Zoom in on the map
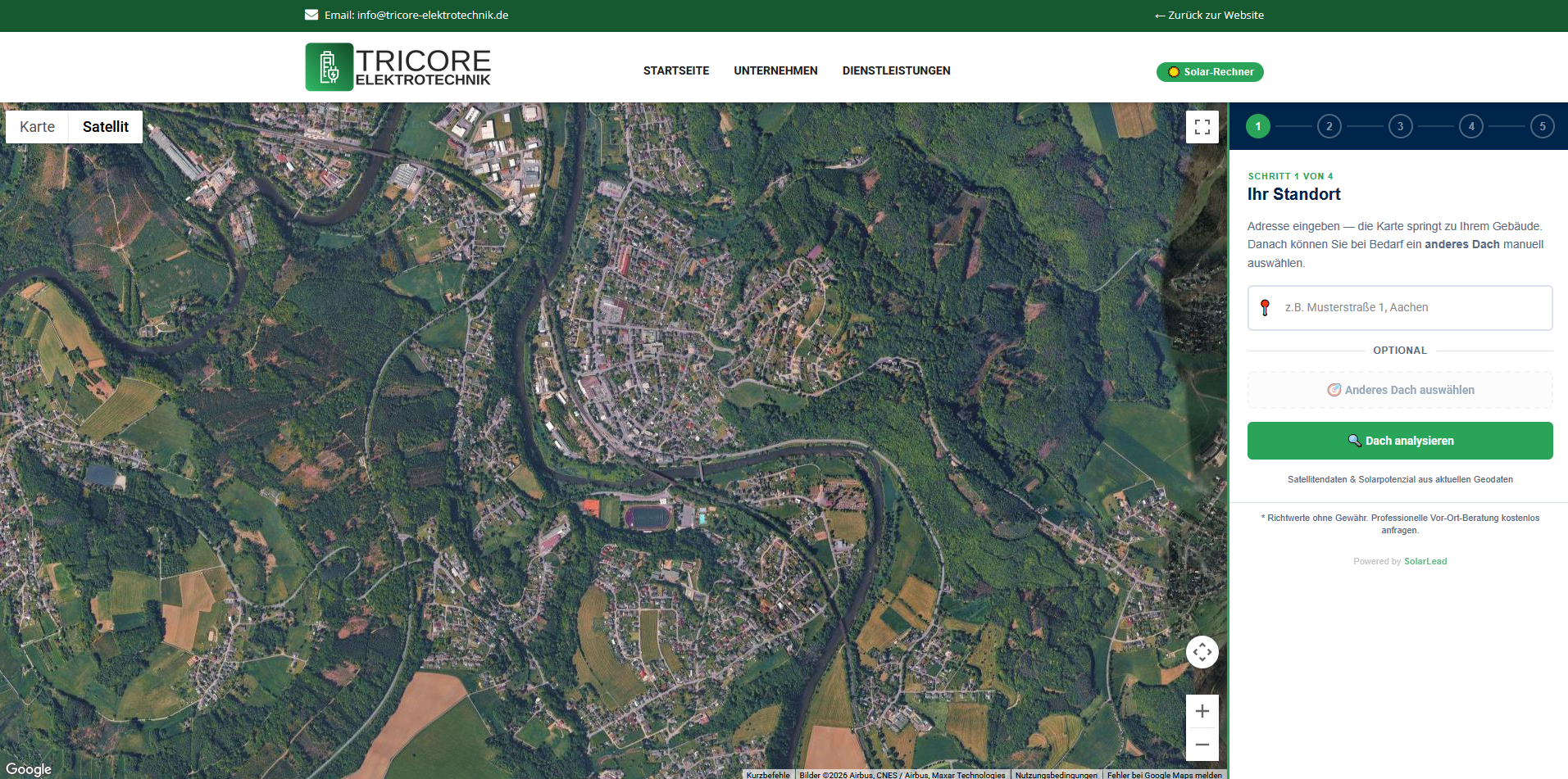 click(1202, 711)
